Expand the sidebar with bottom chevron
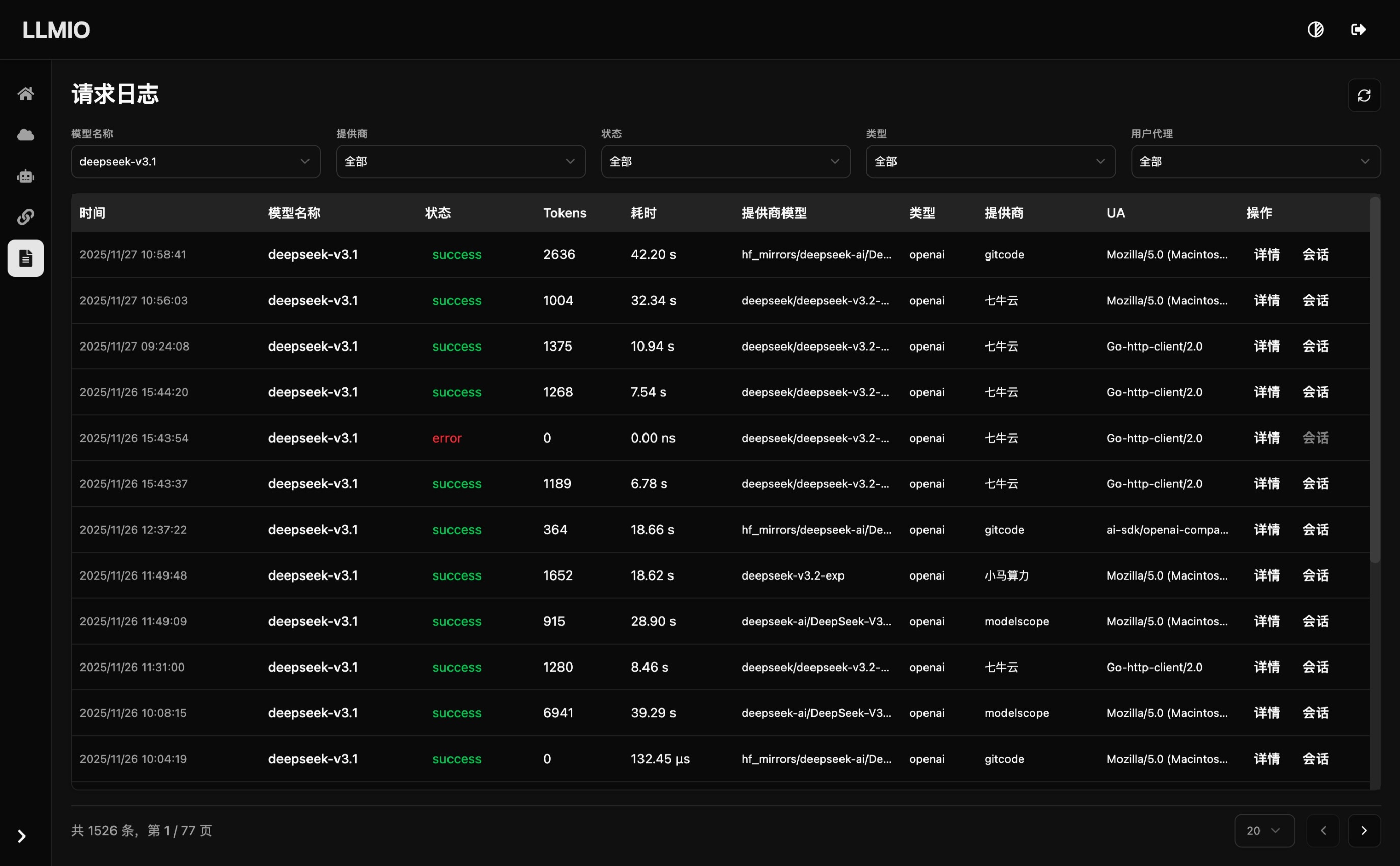Viewport: 1400px width, 866px height. coord(22,836)
